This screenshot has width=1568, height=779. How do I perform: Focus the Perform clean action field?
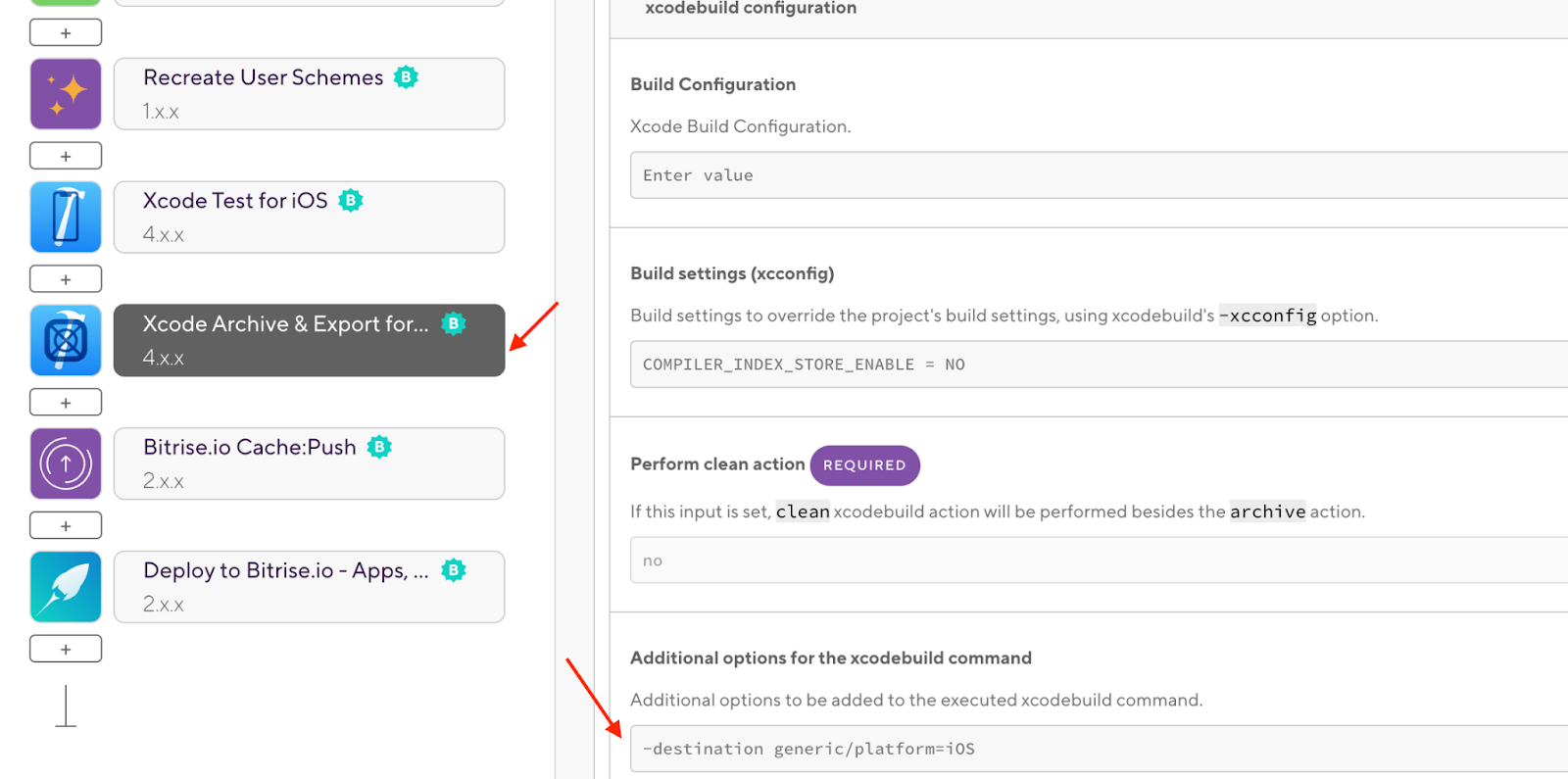click(x=1099, y=560)
